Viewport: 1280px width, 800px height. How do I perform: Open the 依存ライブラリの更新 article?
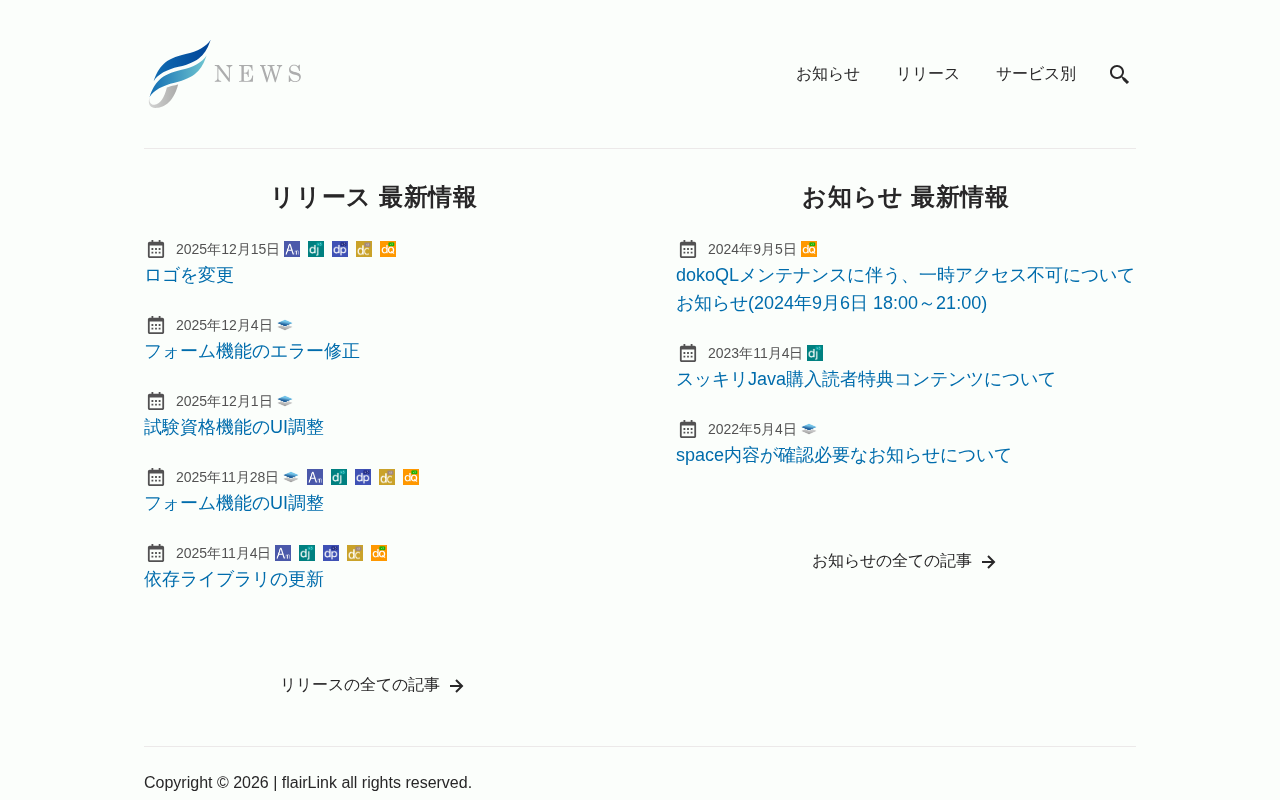pos(234,579)
